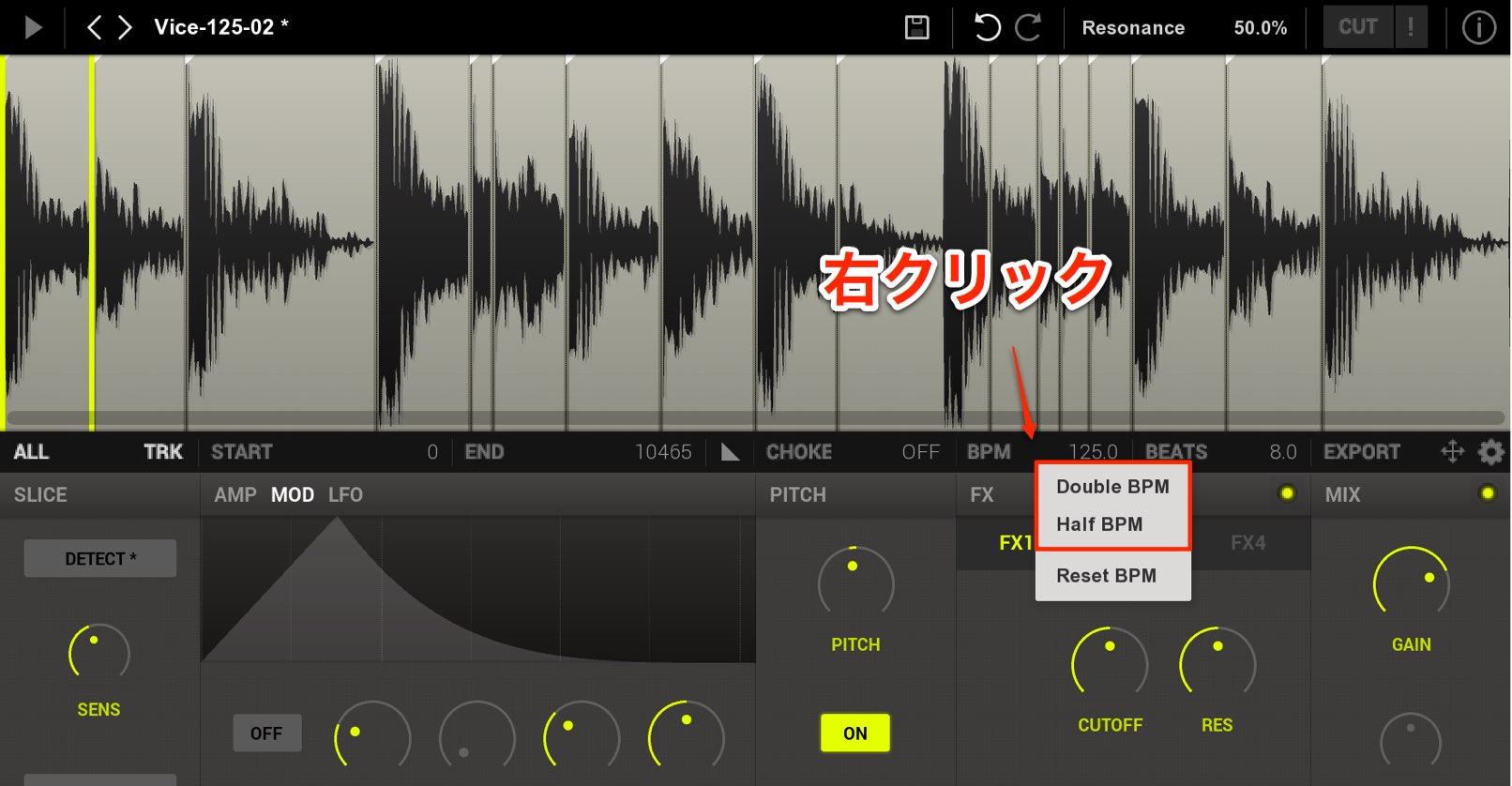Image resolution: width=1512 pixels, height=786 pixels.
Task: Click the CUT button
Action: point(1358,27)
